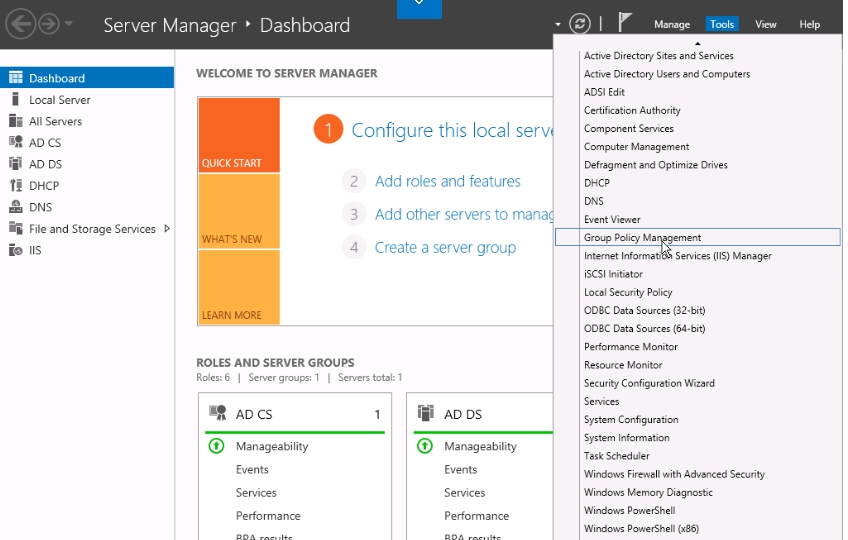This screenshot has height=540, width=848.
Task: Click the Refresh icon in the header
Action: 579,24
